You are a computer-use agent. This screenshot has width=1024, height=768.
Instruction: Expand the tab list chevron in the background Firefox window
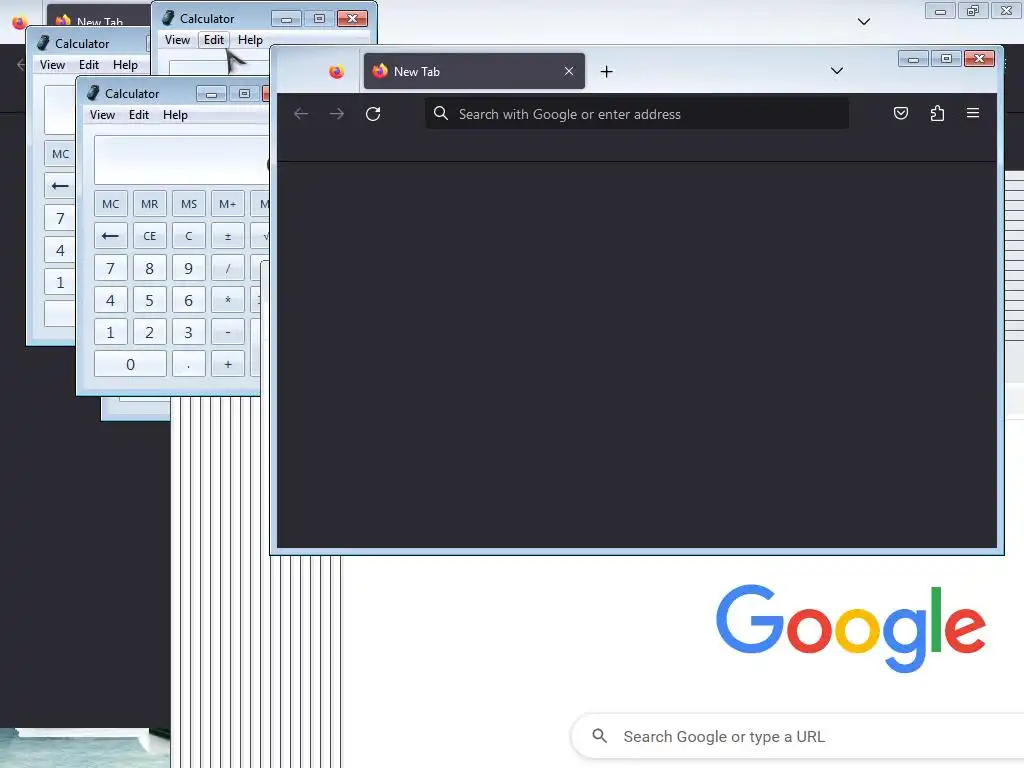click(863, 22)
